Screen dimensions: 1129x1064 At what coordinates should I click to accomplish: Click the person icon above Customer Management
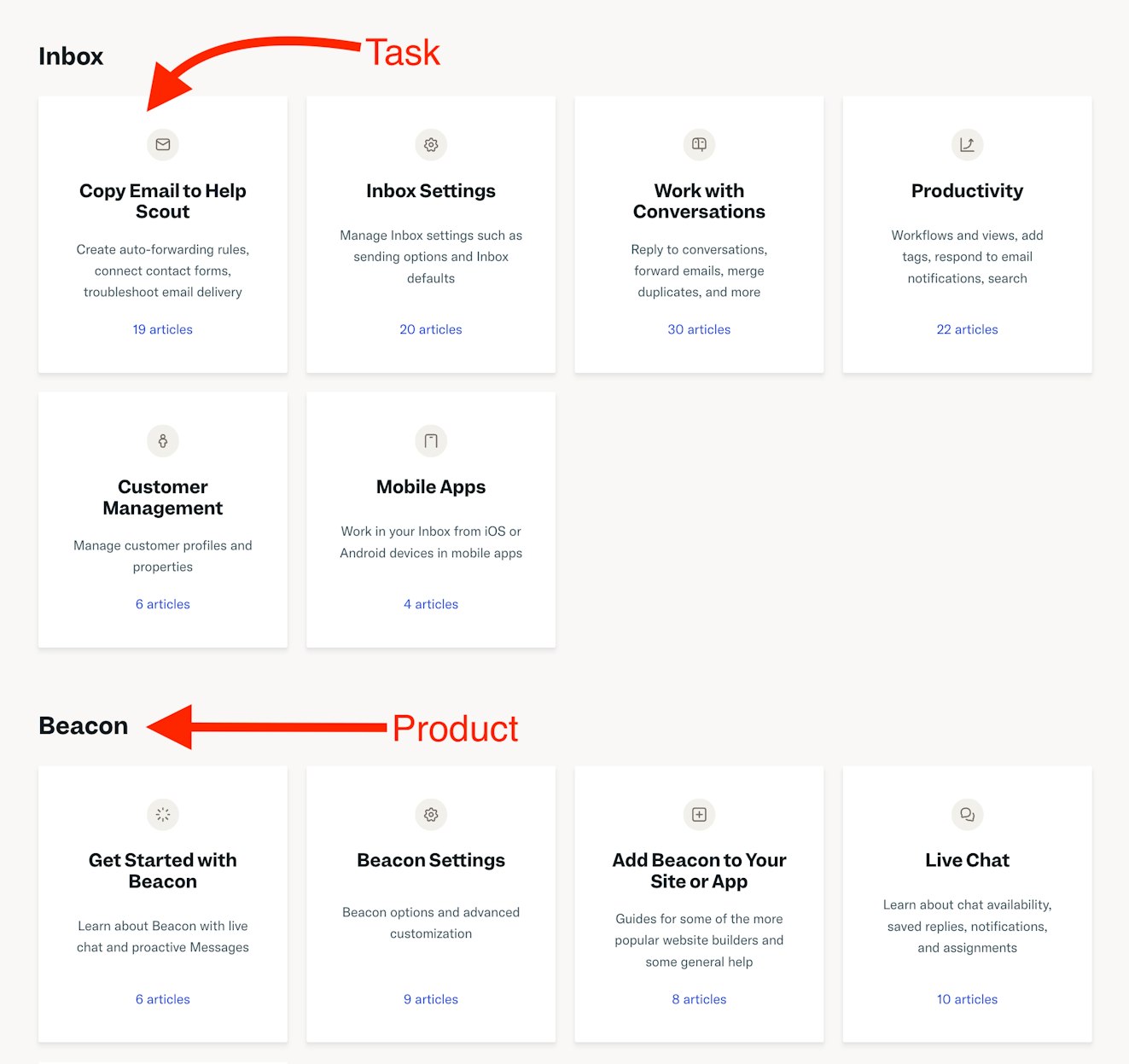tap(163, 441)
